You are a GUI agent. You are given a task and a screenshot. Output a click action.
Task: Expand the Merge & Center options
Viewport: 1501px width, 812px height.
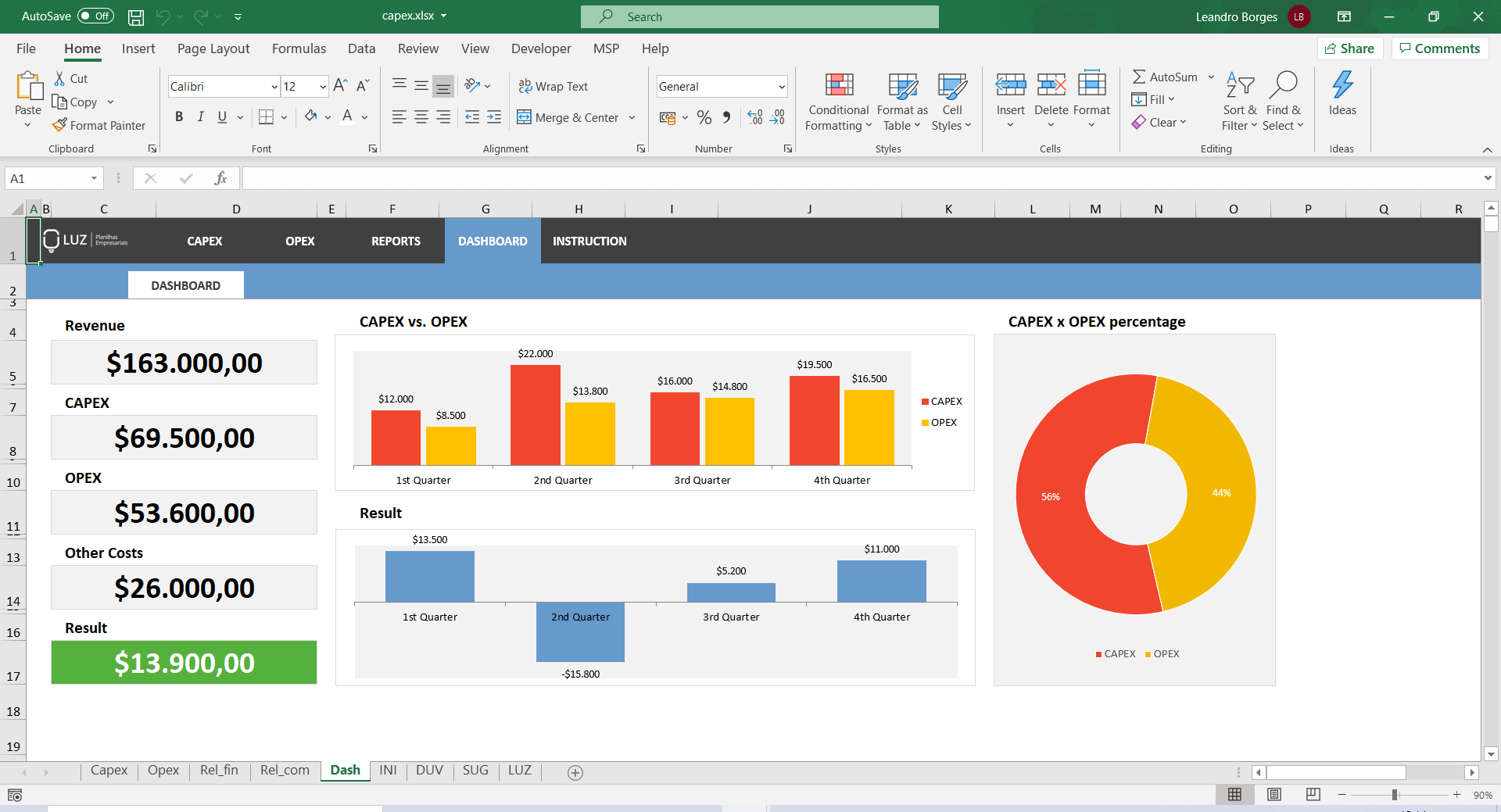[632, 117]
